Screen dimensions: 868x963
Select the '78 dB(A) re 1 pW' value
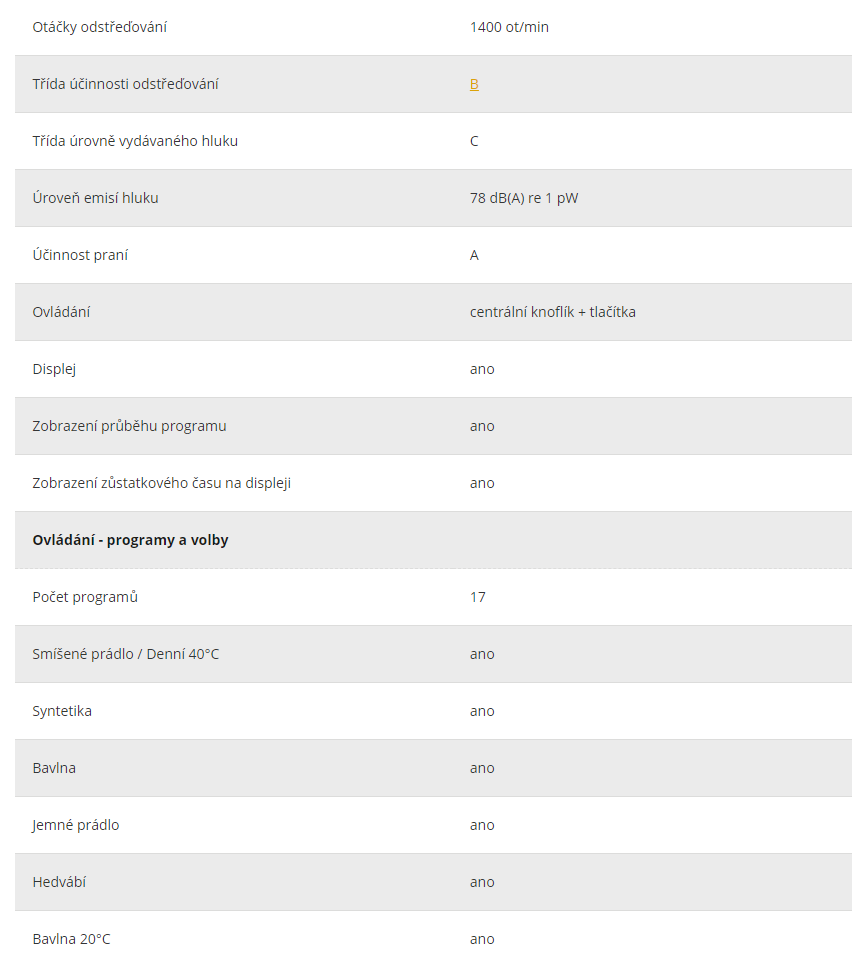524,198
